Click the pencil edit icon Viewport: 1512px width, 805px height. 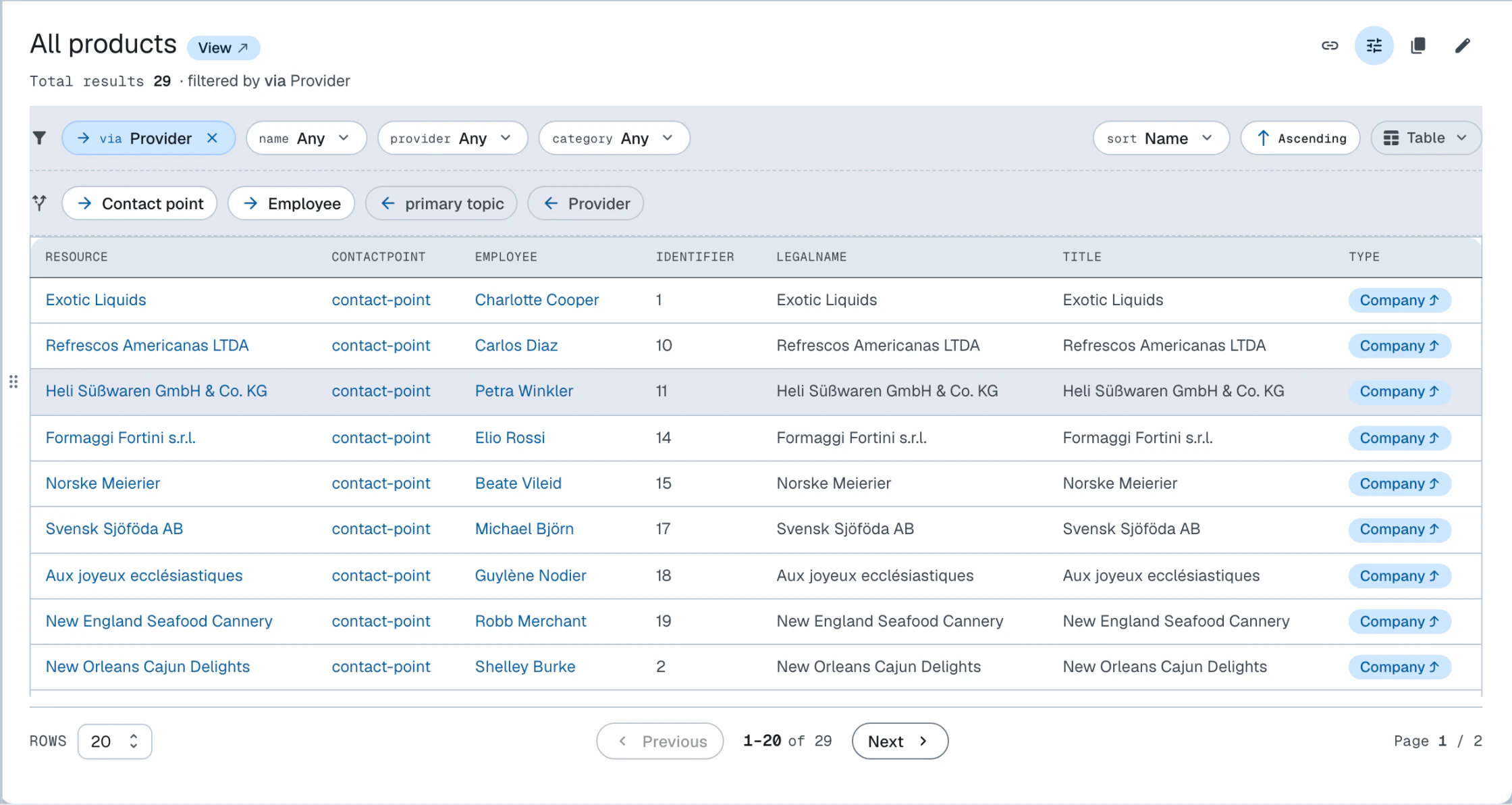click(x=1462, y=45)
